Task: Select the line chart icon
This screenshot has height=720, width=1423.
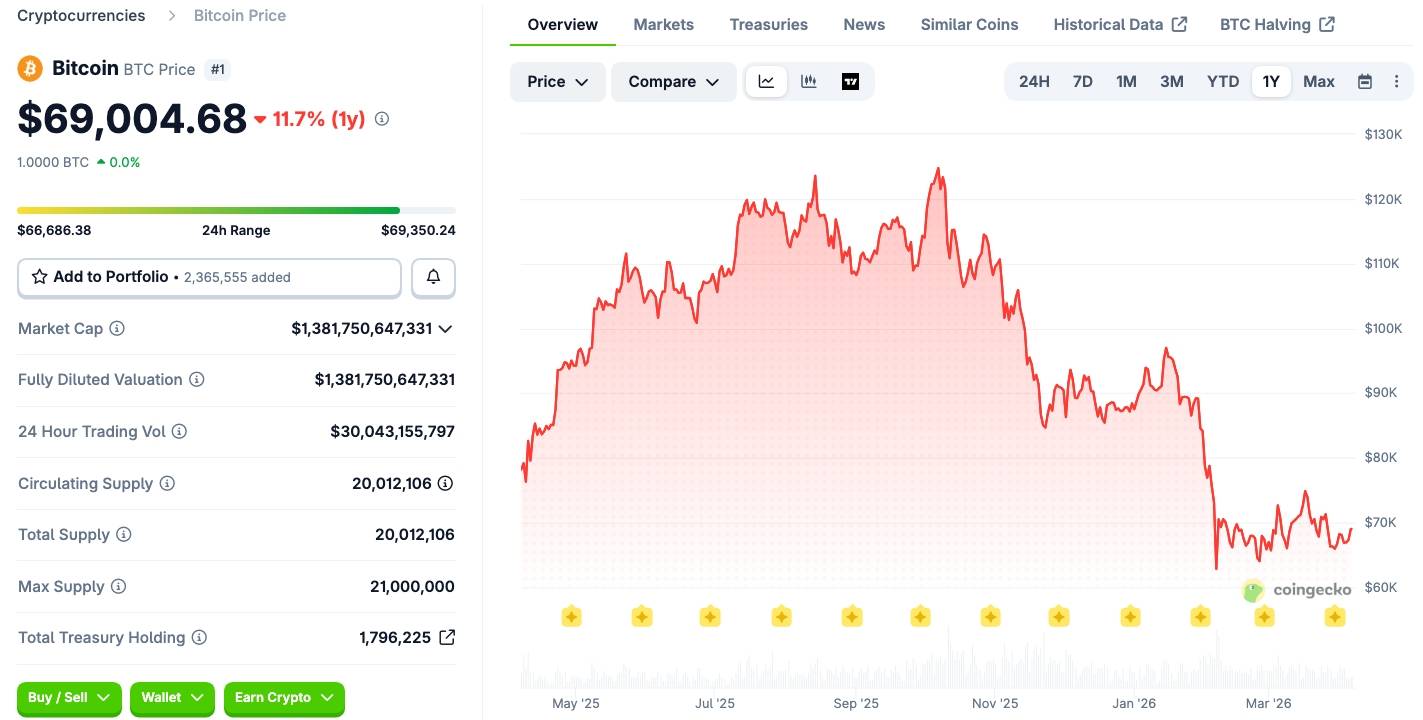Action: coord(766,81)
